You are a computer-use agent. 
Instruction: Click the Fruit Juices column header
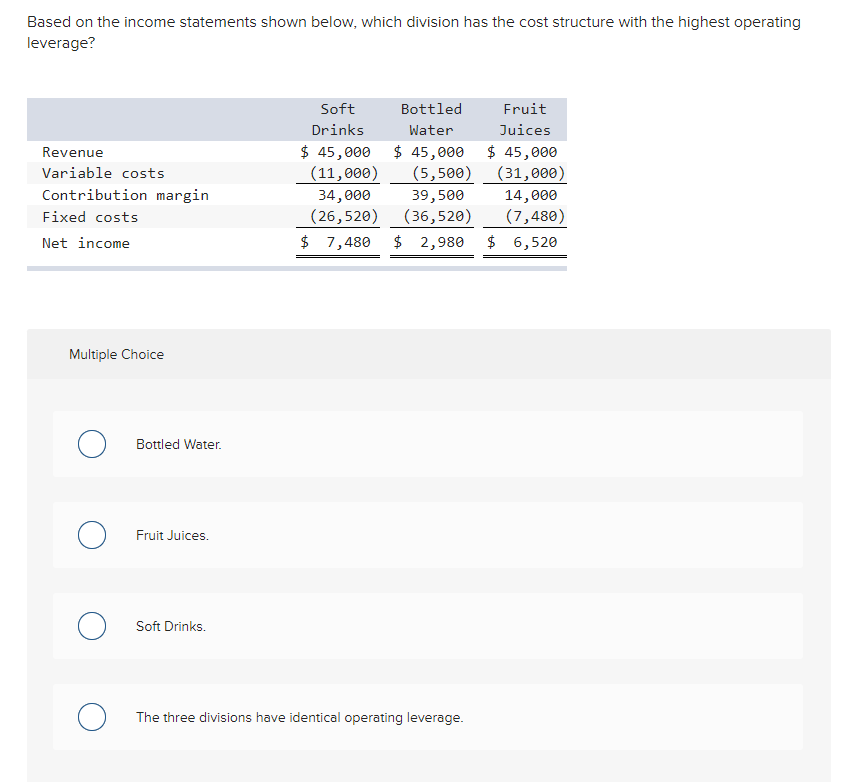pyautogui.click(x=524, y=119)
